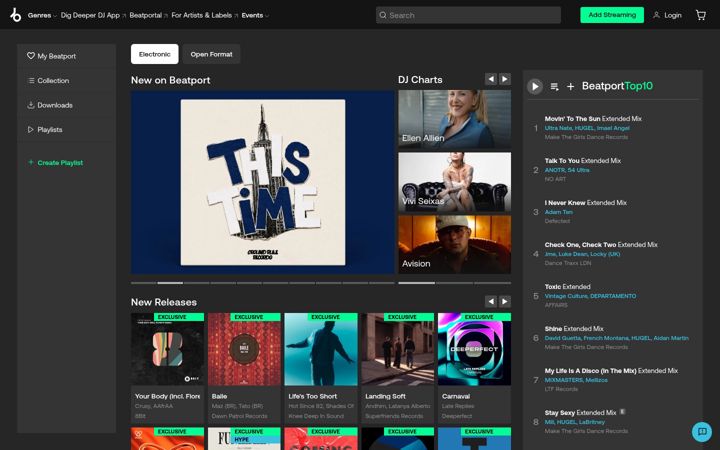
Task: Click label Defected
Action: tap(557, 221)
